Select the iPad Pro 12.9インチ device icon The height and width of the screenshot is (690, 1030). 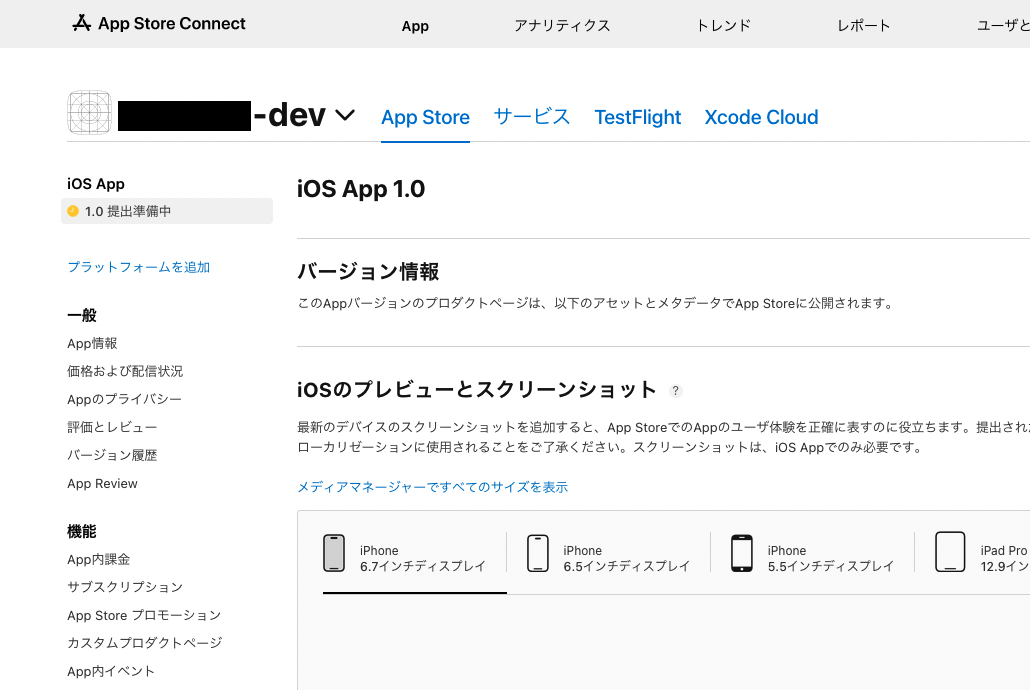[x=949, y=552]
